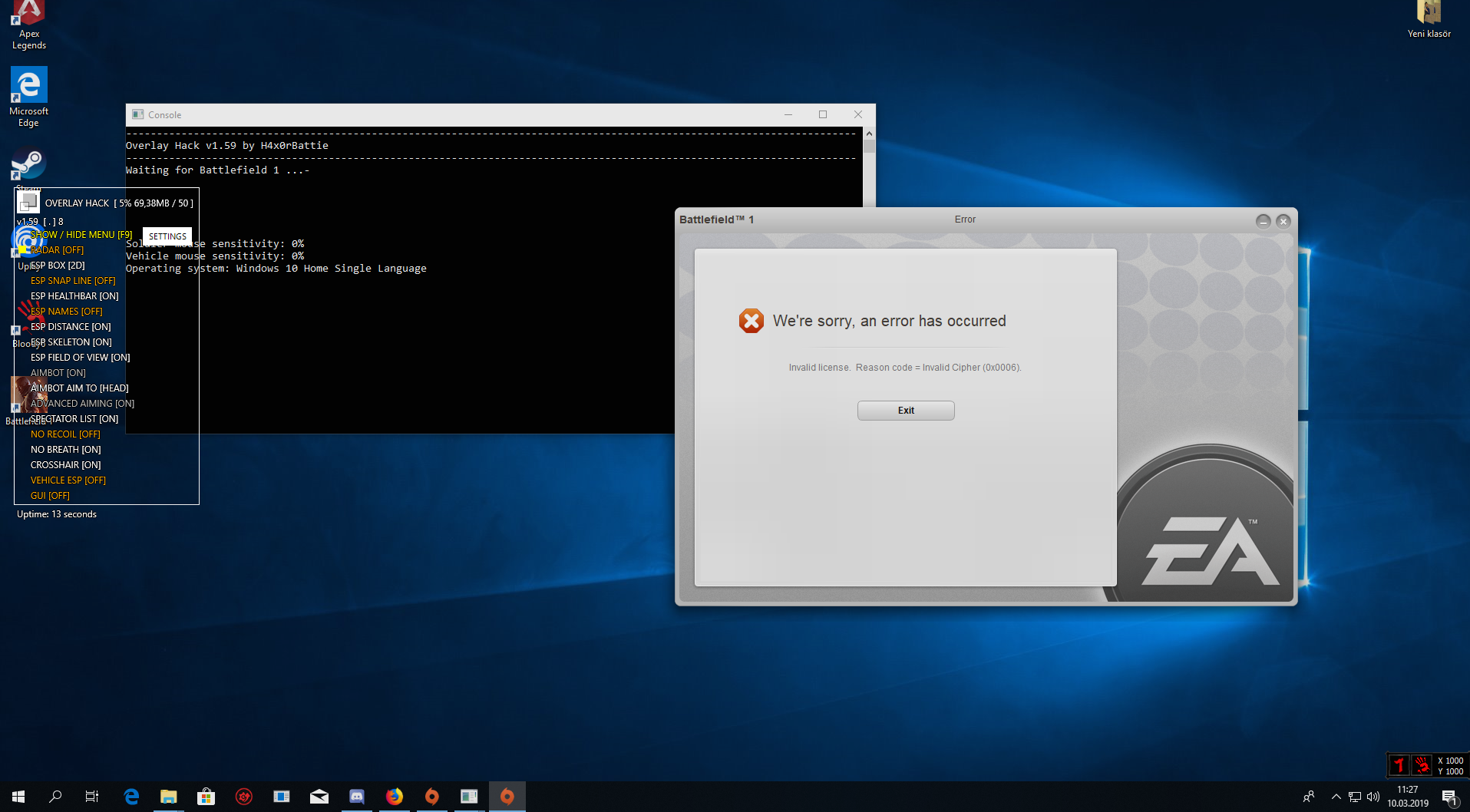Screen dimensions: 1470x812
Task: Click the Console scrollbar thumb
Action: click(x=869, y=145)
